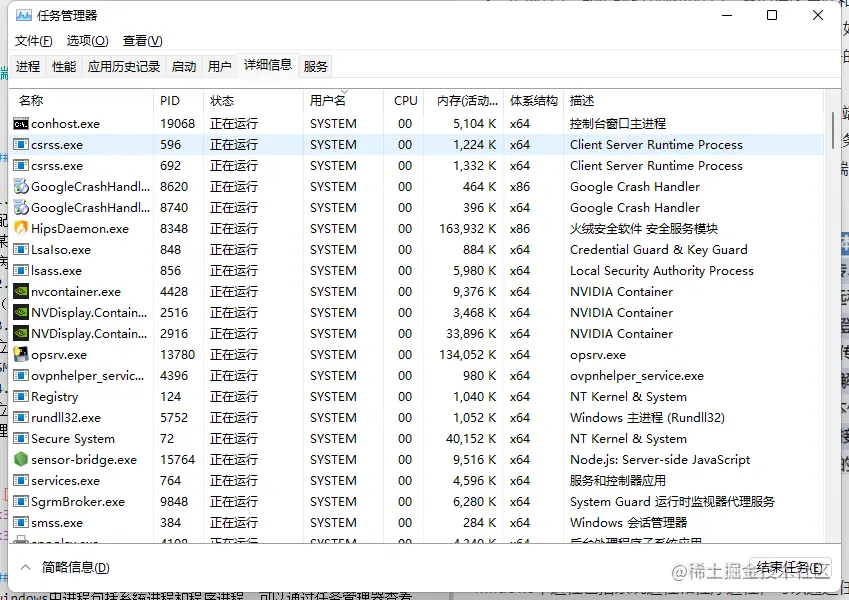Open the 查看(V) menu
Image resolution: width=849 pixels, height=600 pixels.
[x=142, y=41]
